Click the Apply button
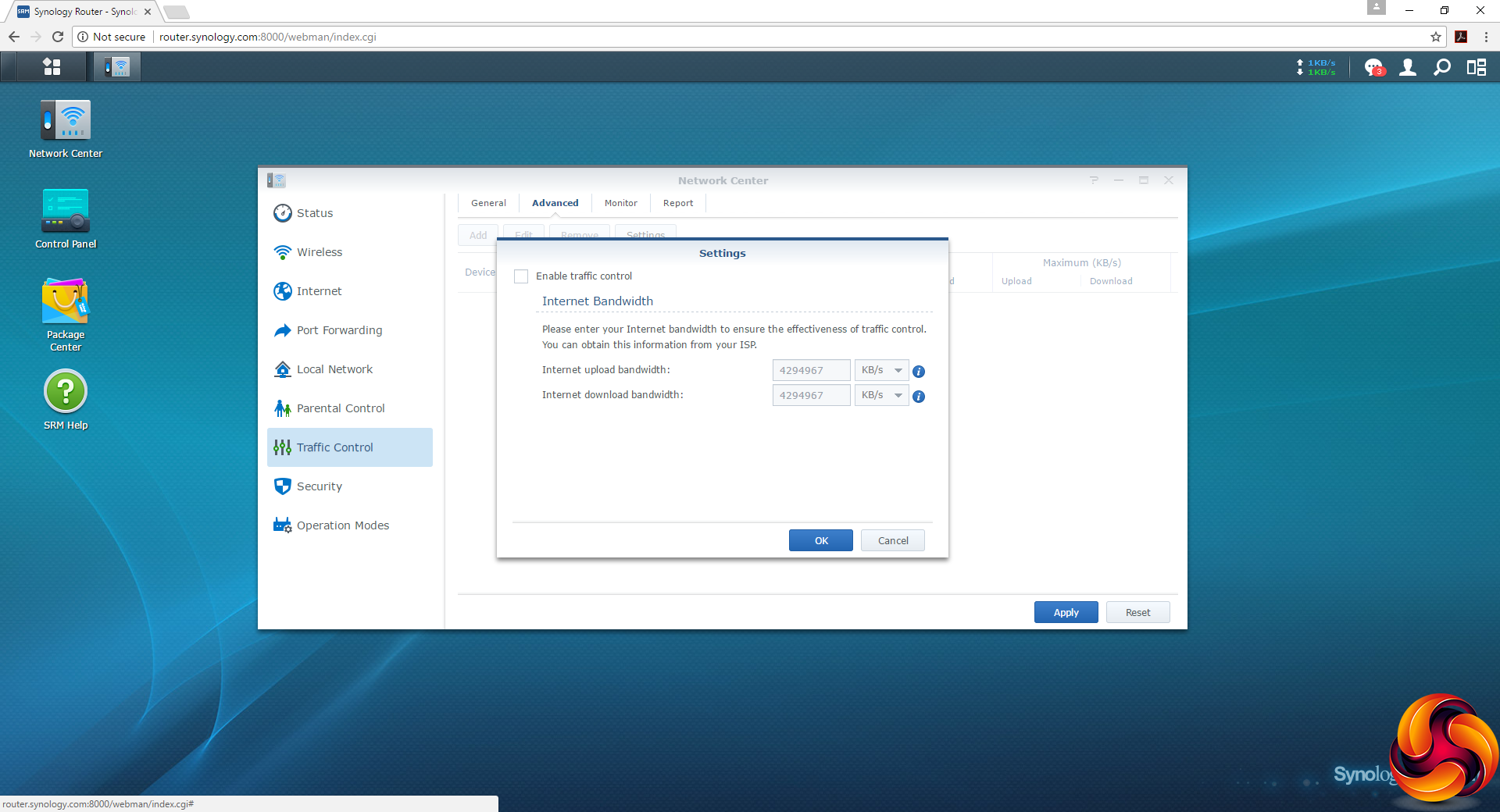1500x812 pixels. pos(1066,612)
